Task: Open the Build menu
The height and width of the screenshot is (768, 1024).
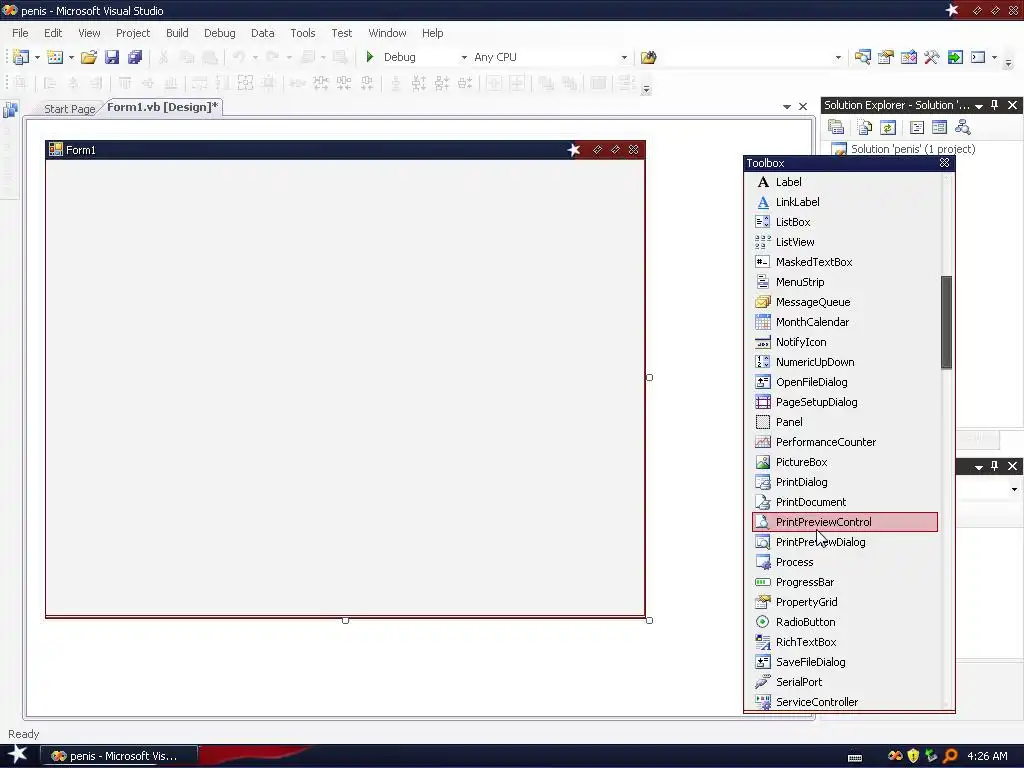Action: 177,33
